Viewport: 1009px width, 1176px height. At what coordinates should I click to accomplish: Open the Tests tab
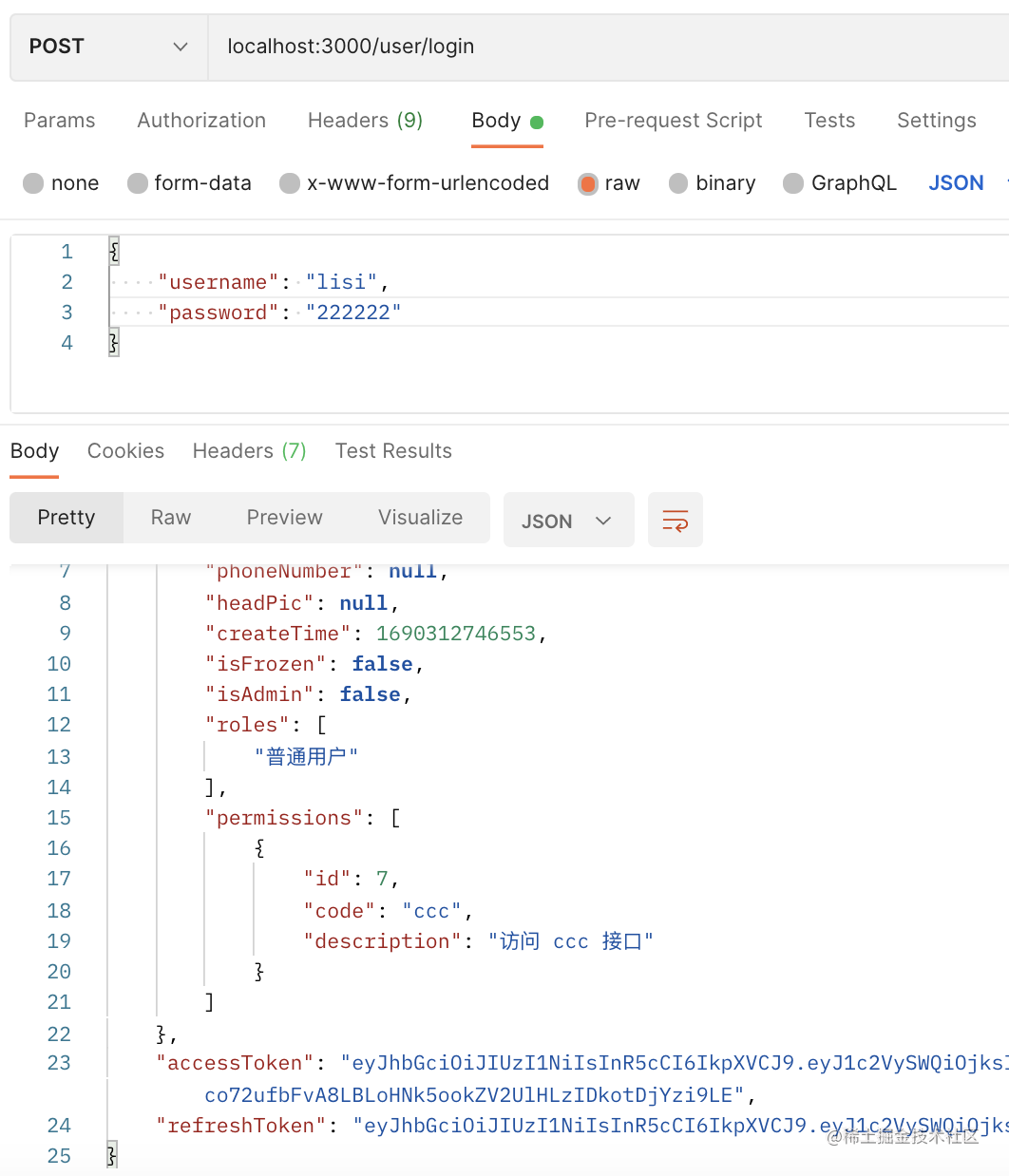829,121
